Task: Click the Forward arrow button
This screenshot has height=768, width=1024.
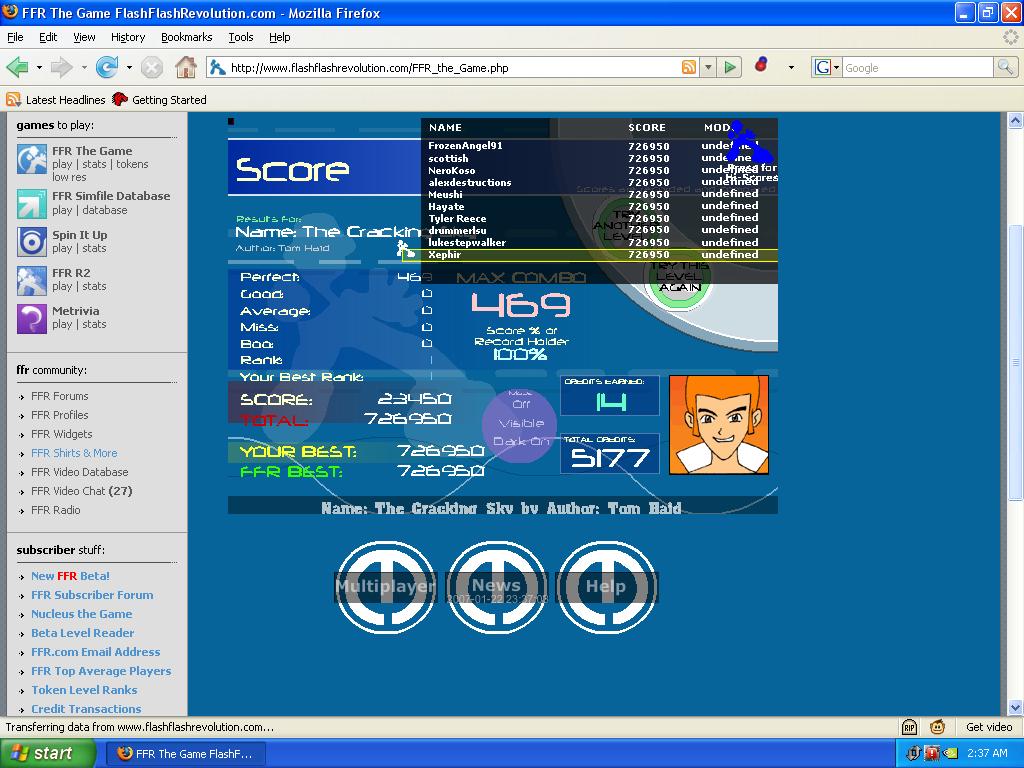Action: 61,67
